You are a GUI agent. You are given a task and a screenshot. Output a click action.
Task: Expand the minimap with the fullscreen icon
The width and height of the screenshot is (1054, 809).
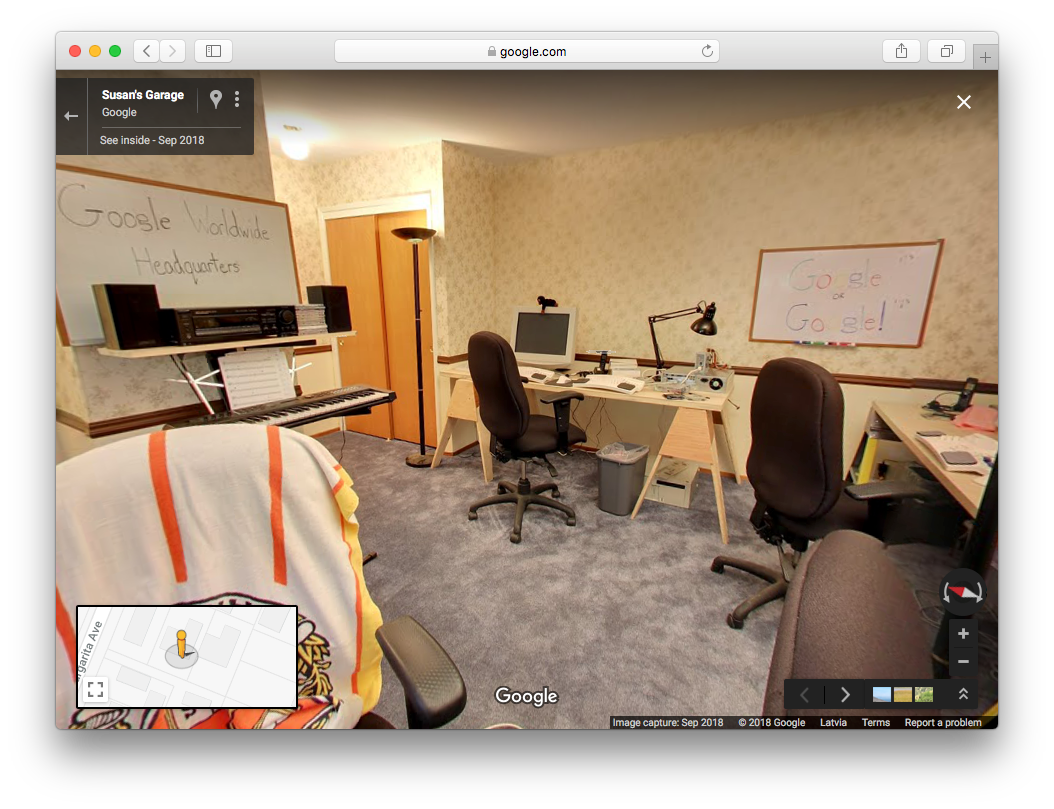(95, 688)
